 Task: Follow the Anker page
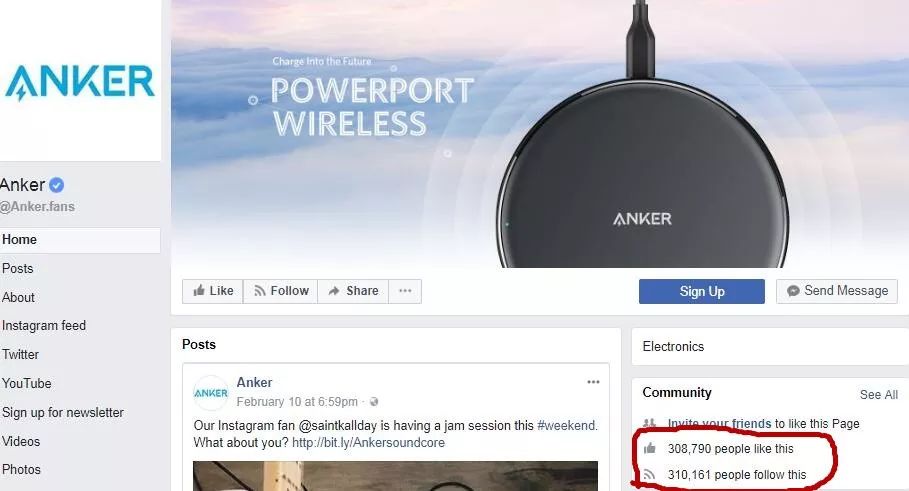[x=281, y=291]
